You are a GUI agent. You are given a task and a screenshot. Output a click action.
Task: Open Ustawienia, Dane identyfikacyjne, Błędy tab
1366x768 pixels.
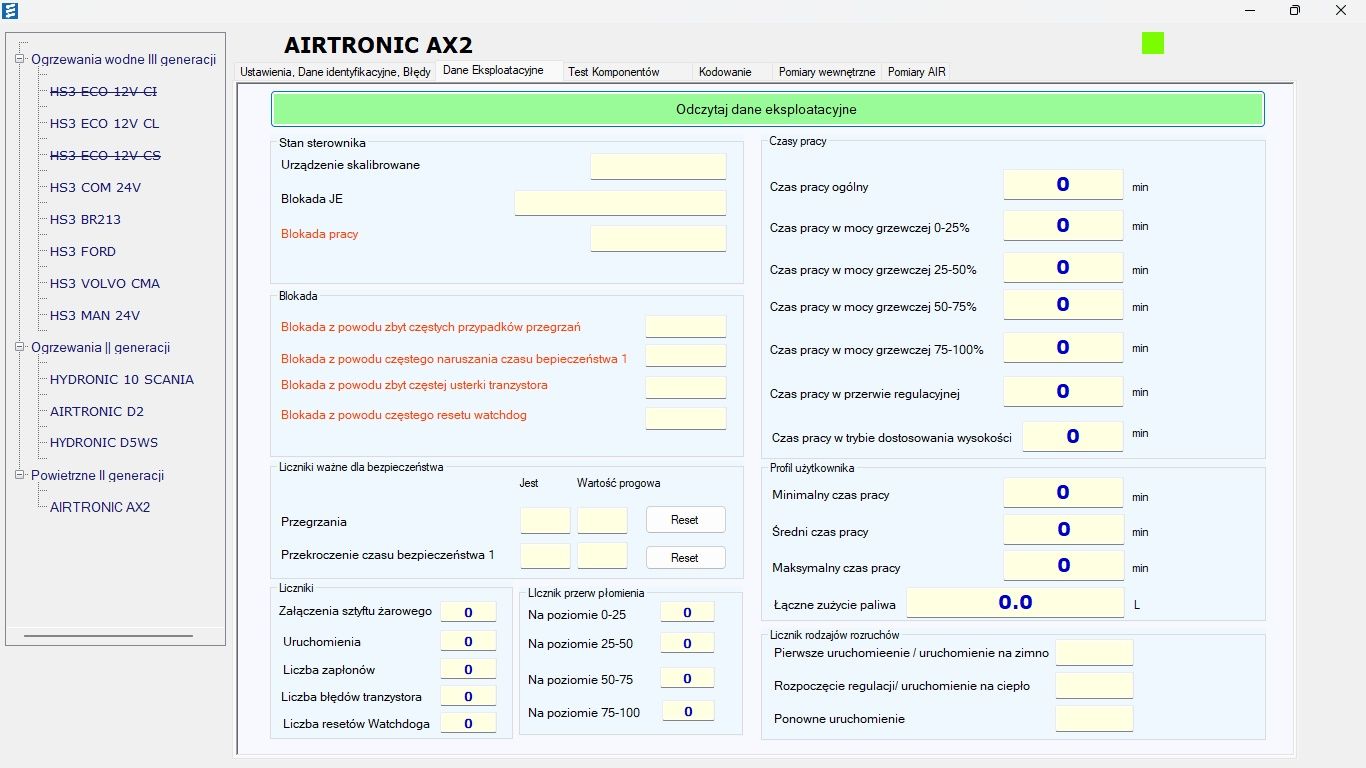[335, 72]
